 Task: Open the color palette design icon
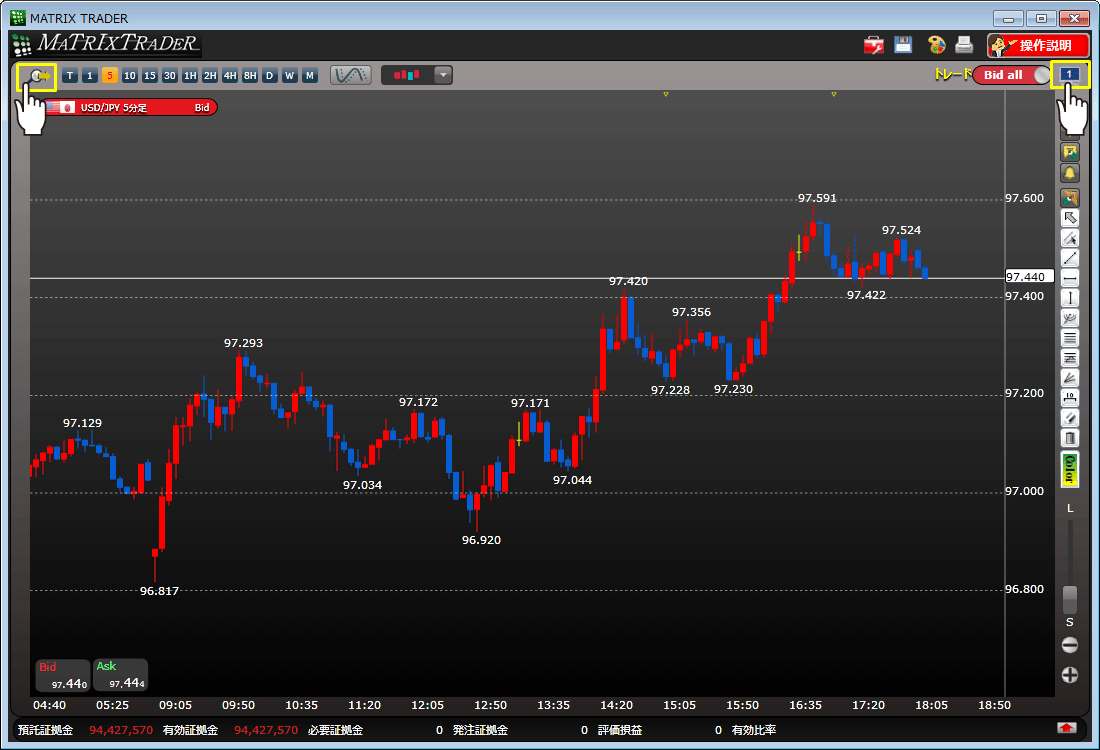(936, 45)
